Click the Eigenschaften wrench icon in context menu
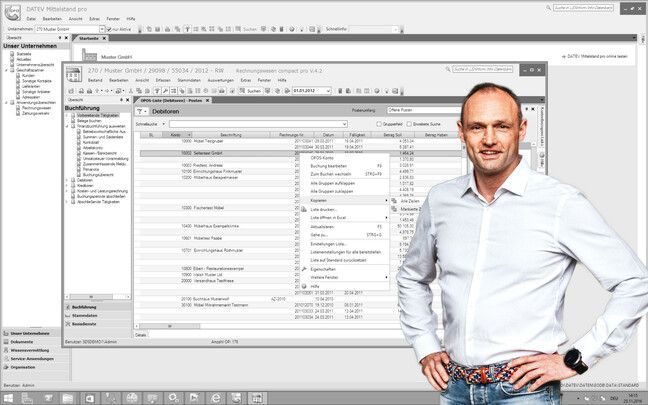The height and width of the screenshot is (405, 648). click(x=304, y=269)
